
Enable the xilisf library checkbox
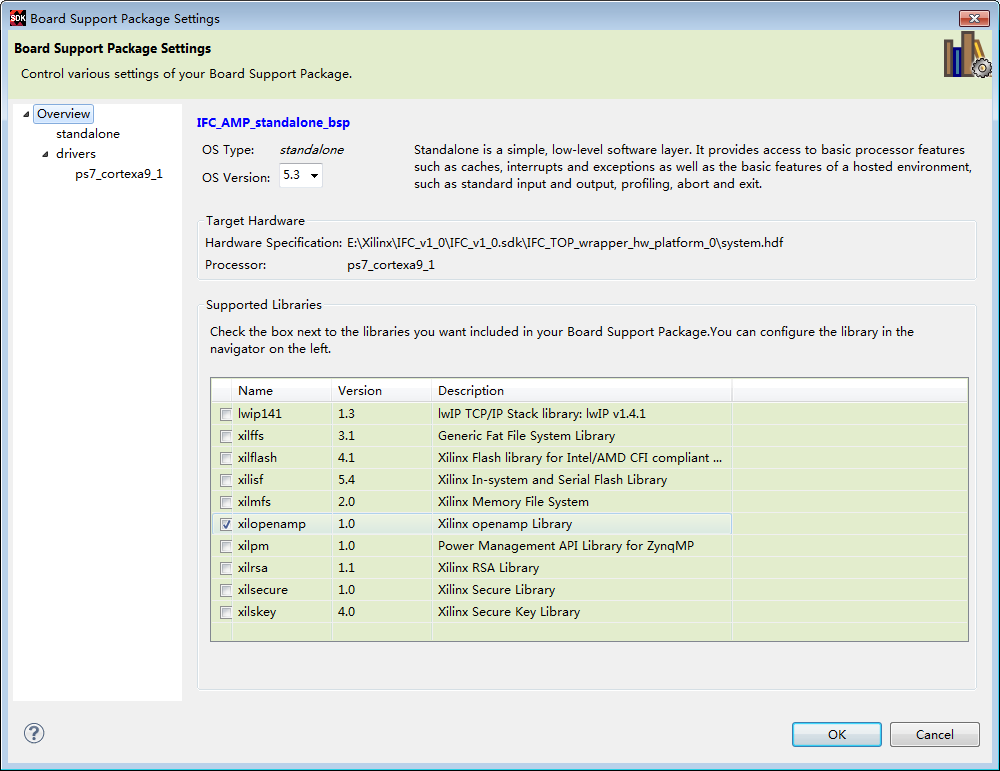(226, 480)
